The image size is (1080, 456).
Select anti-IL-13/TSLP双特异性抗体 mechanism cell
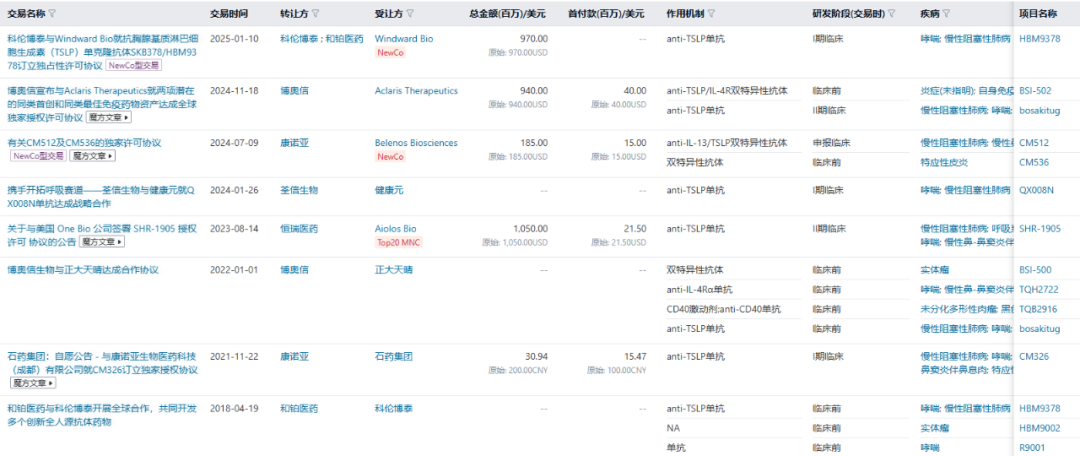[728, 143]
